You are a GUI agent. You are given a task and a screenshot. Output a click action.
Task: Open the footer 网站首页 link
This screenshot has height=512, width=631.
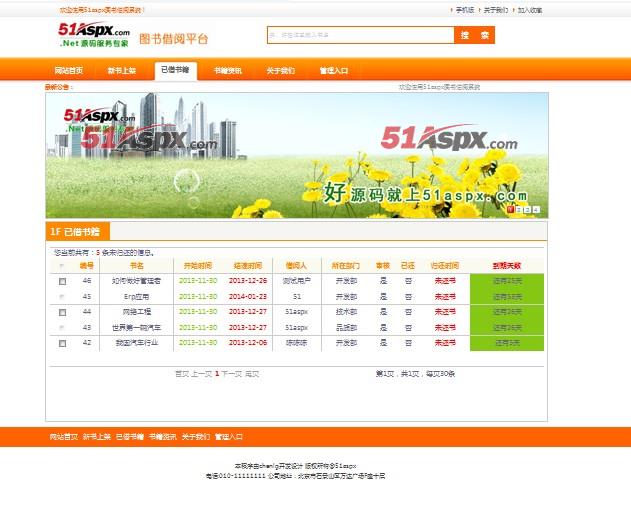pos(64,437)
